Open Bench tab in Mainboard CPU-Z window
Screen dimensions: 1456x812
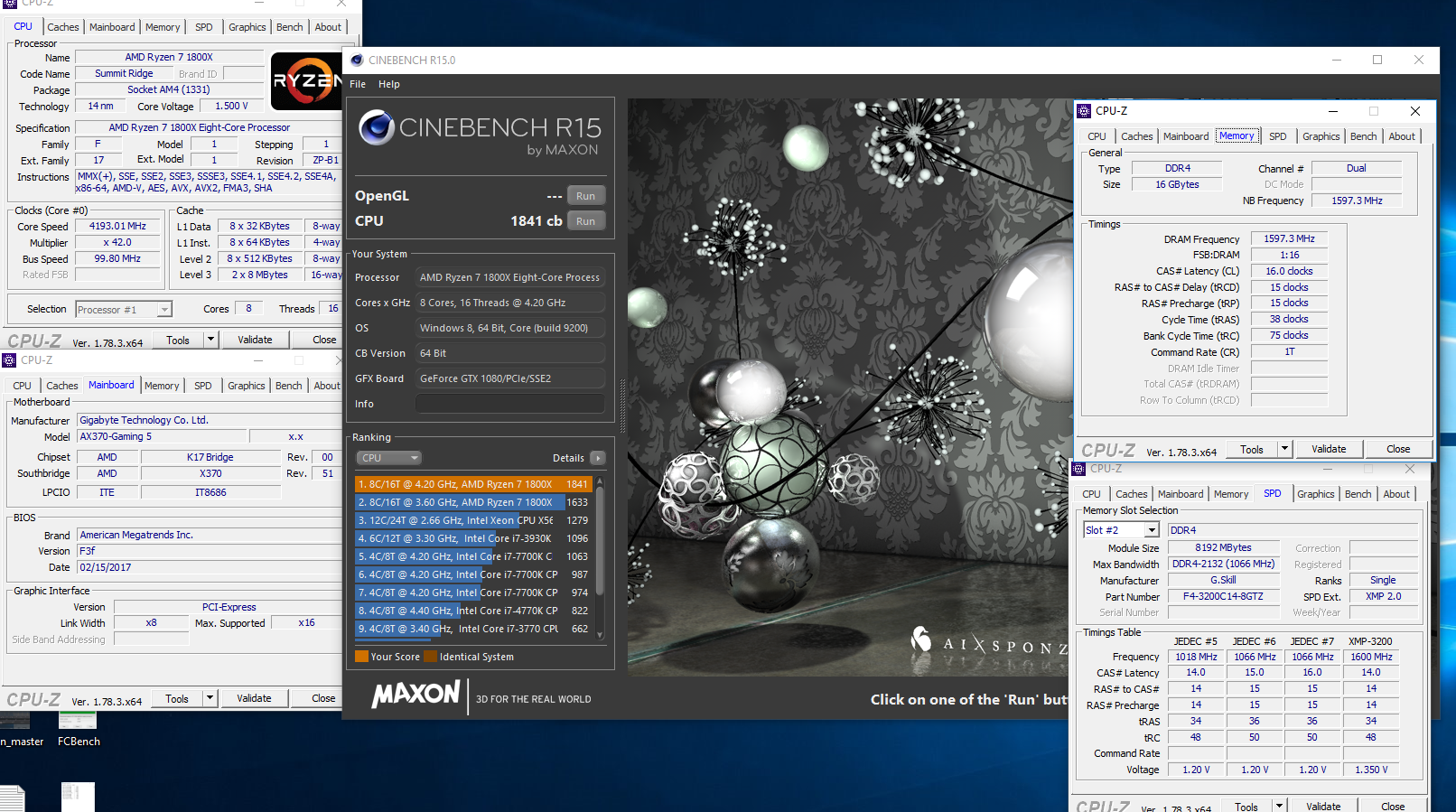click(289, 386)
